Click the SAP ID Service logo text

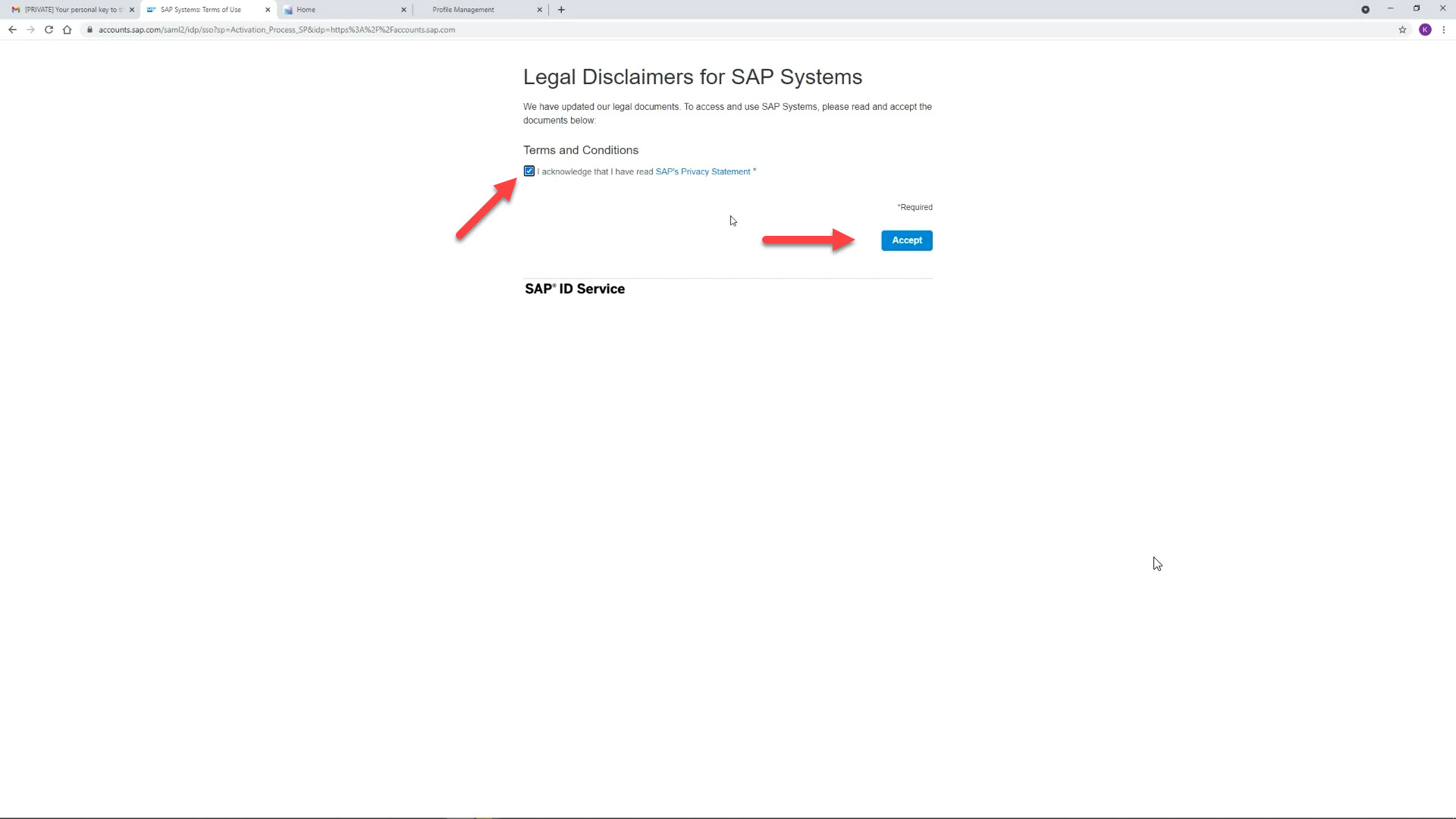[575, 289]
